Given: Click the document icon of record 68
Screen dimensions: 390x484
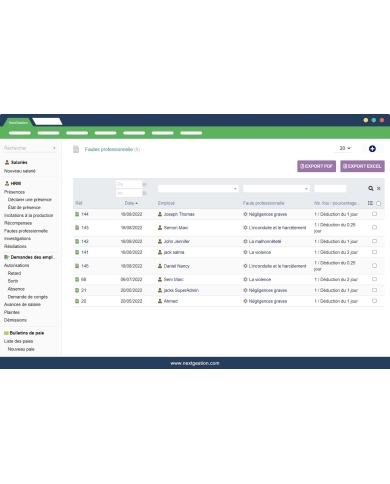Looking at the screenshot, I should [x=77, y=279].
